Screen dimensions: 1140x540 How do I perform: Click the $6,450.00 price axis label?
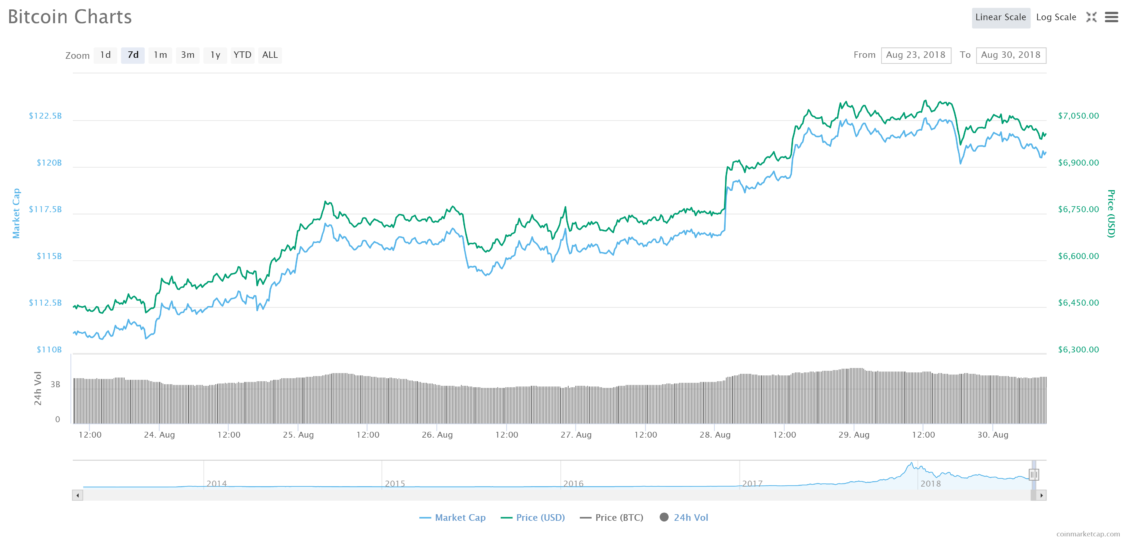[x=1079, y=303]
